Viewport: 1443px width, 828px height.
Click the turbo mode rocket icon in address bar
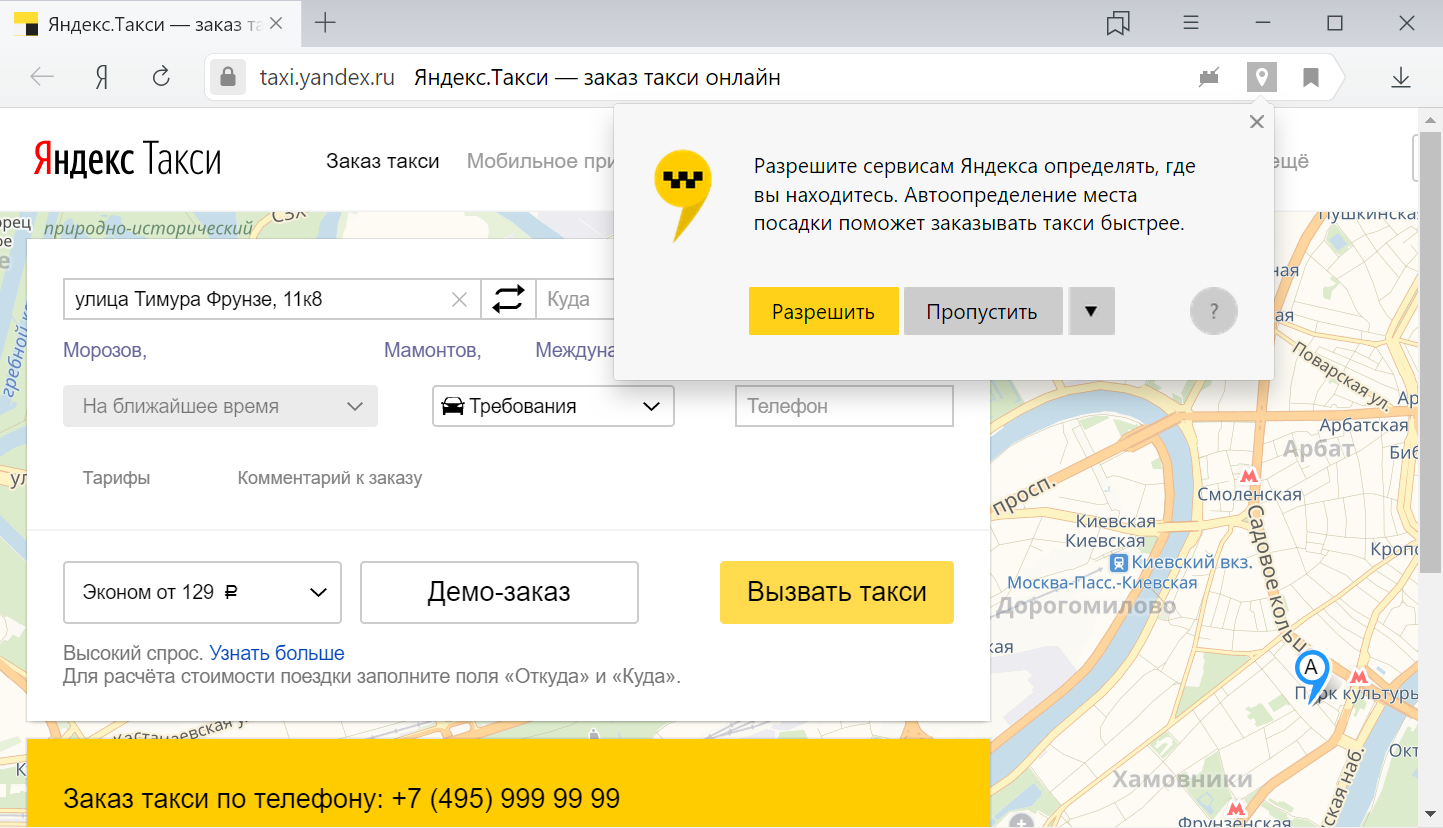click(x=1209, y=77)
